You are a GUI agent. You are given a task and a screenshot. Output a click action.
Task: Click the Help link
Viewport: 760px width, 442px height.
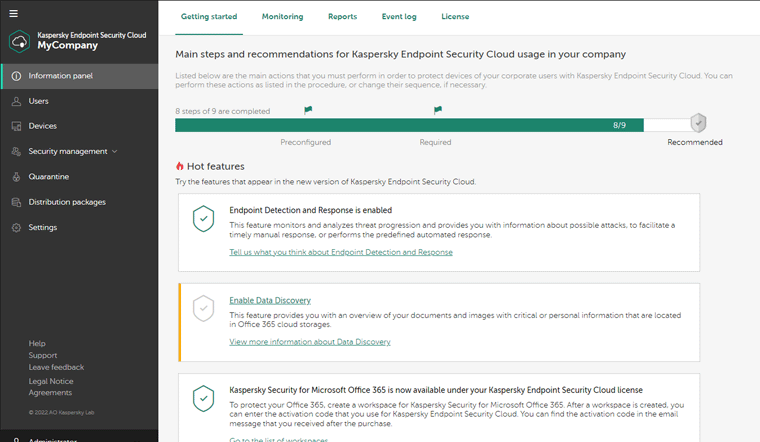[x=37, y=344]
